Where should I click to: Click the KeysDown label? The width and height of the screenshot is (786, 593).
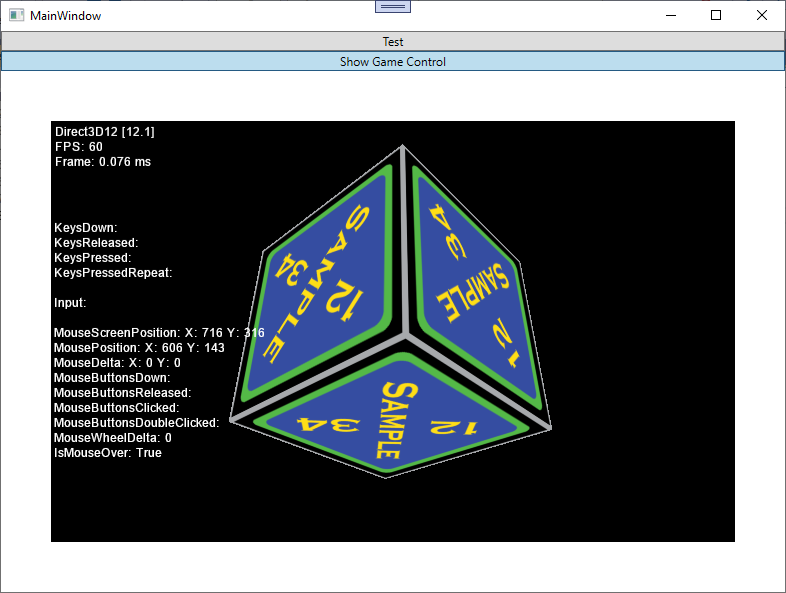(x=86, y=228)
